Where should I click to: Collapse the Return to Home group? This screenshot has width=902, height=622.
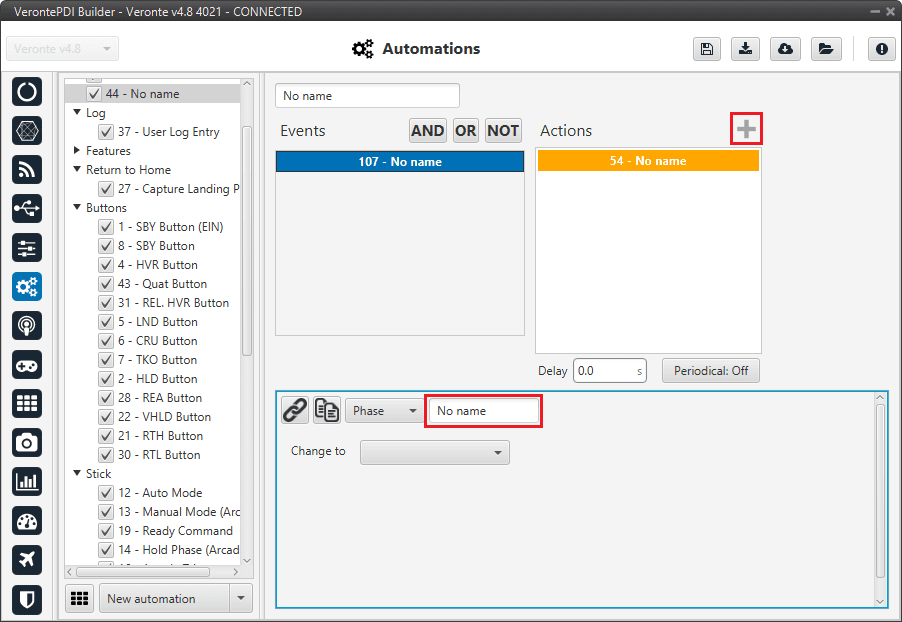[x=77, y=169]
